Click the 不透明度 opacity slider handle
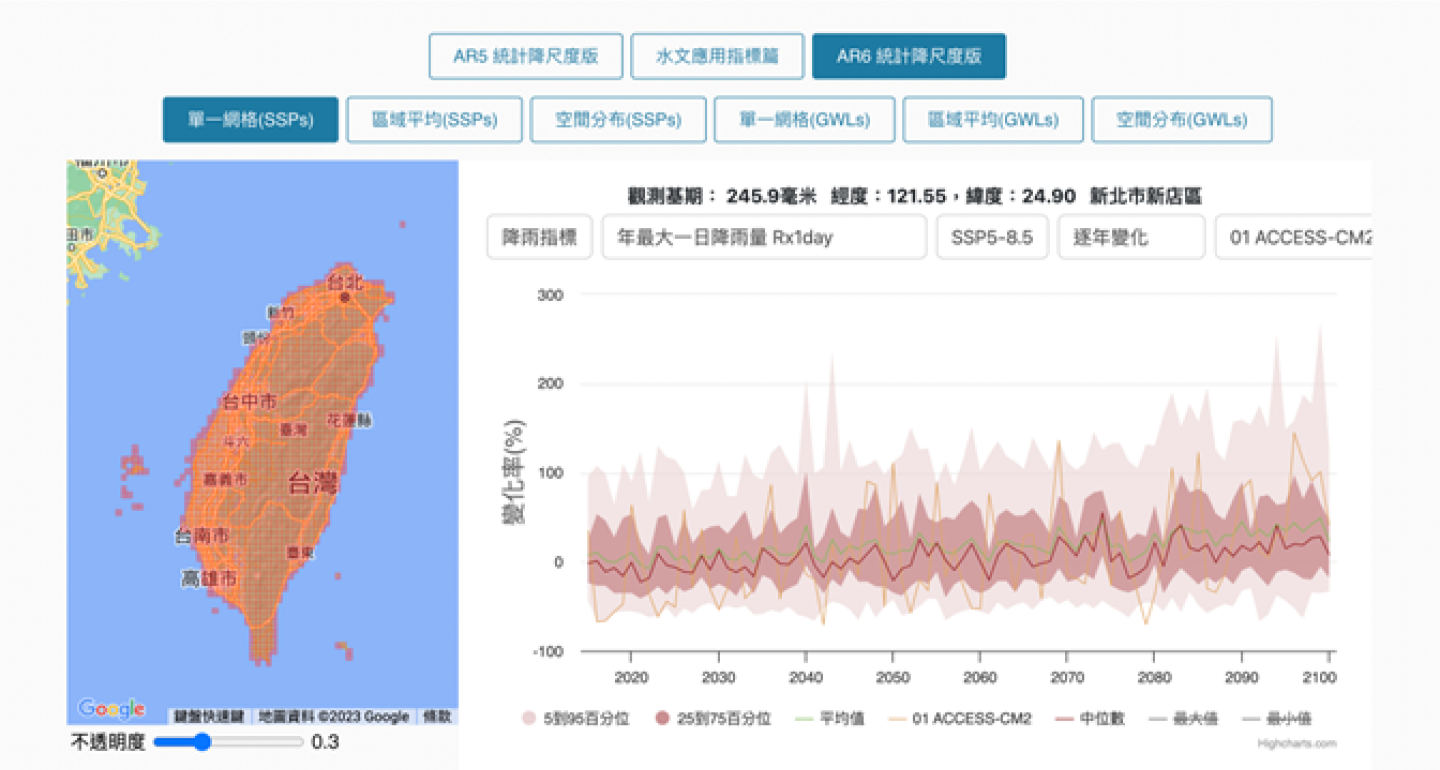The height and width of the screenshot is (770, 1440). tap(203, 742)
